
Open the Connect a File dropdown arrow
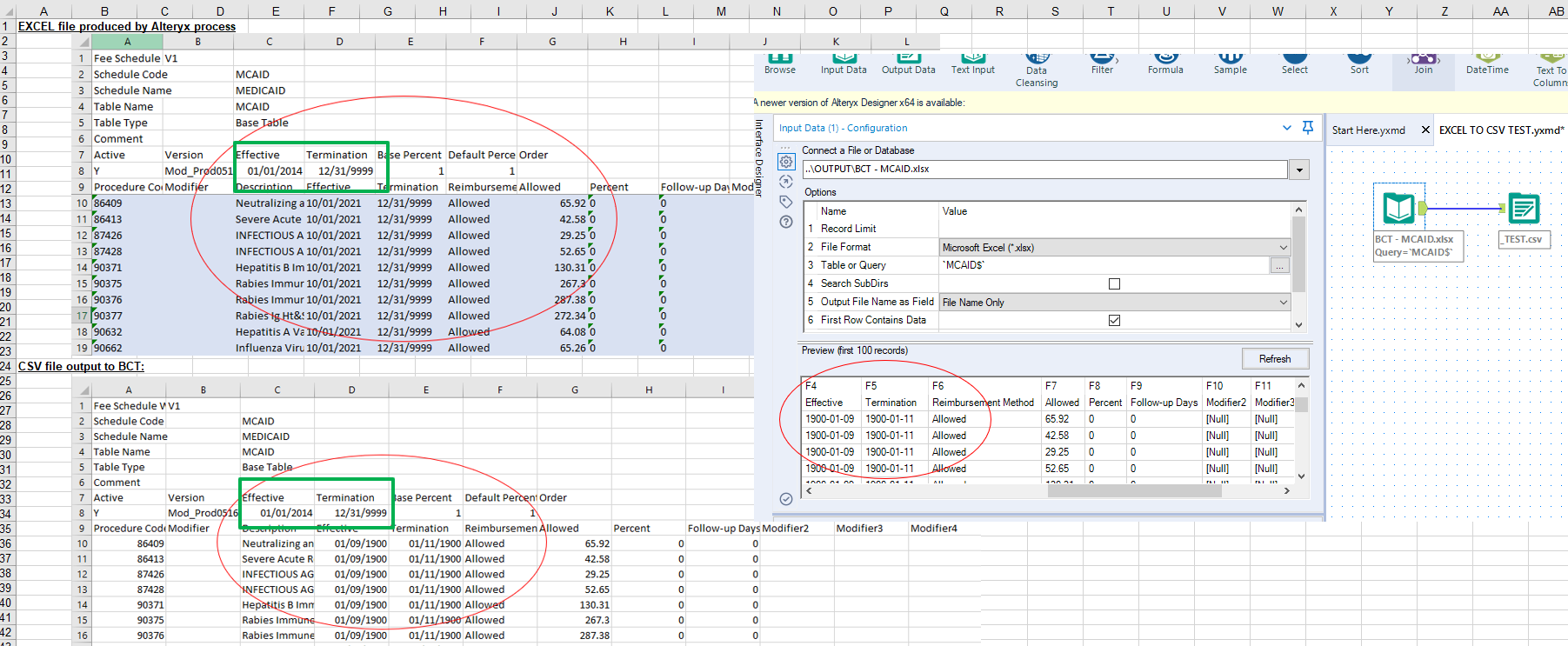1300,170
